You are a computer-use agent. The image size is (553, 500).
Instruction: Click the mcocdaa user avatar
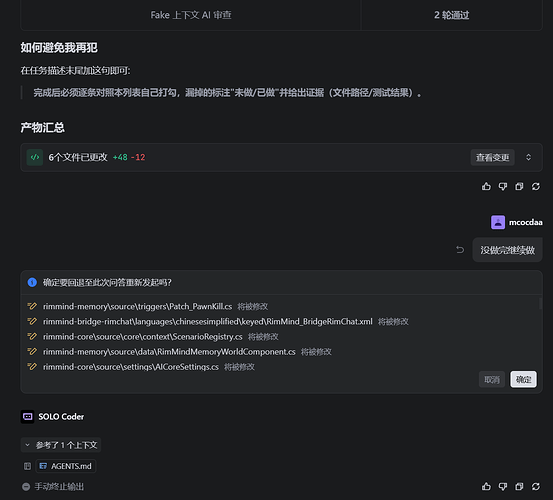point(498,222)
